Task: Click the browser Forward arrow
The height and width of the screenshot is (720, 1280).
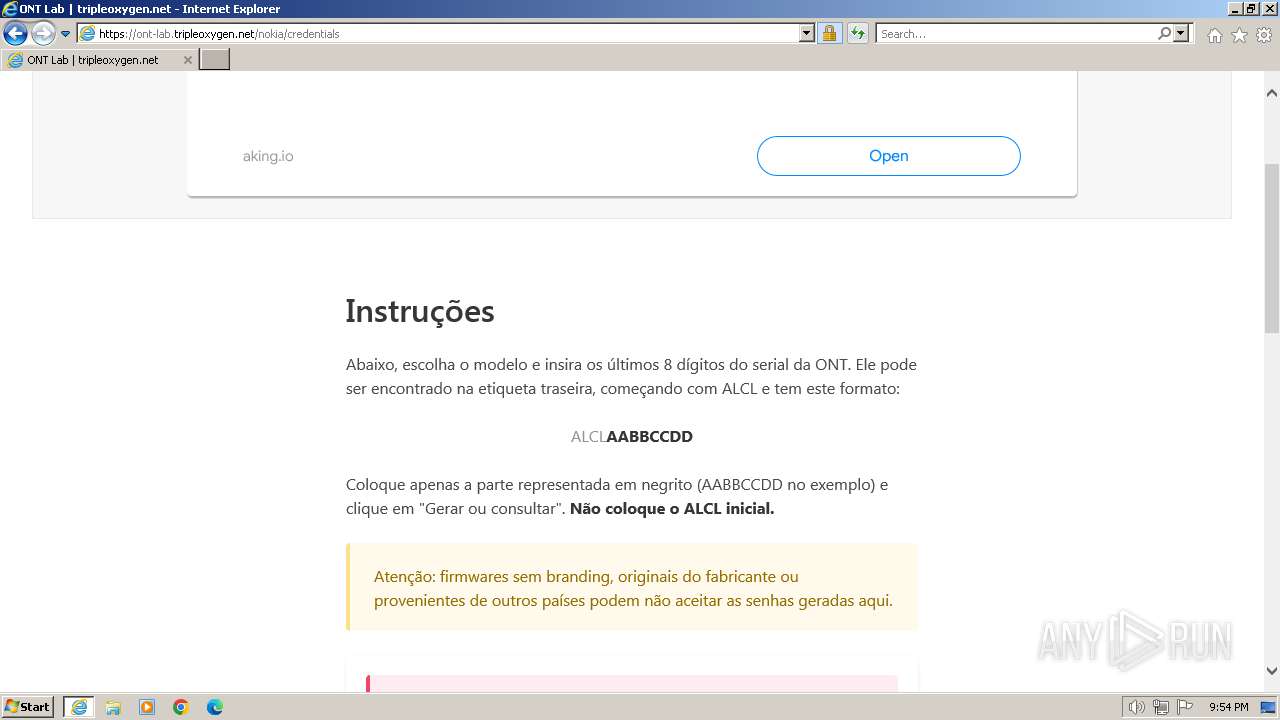Action: pos(43,34)
